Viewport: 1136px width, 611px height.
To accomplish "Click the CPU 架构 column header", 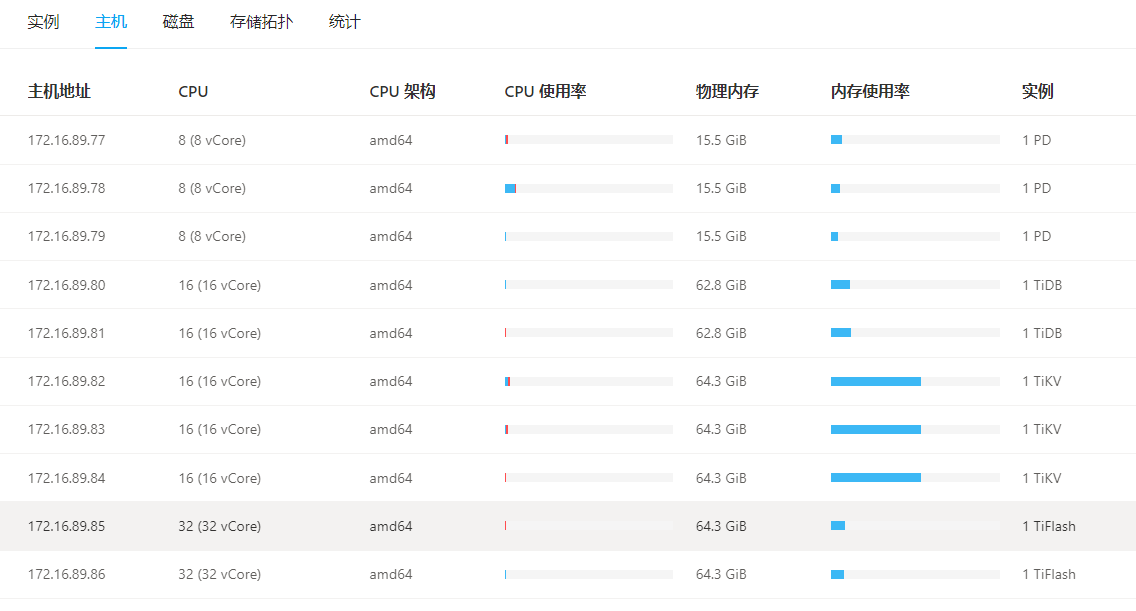I will [x=402, y=91].
